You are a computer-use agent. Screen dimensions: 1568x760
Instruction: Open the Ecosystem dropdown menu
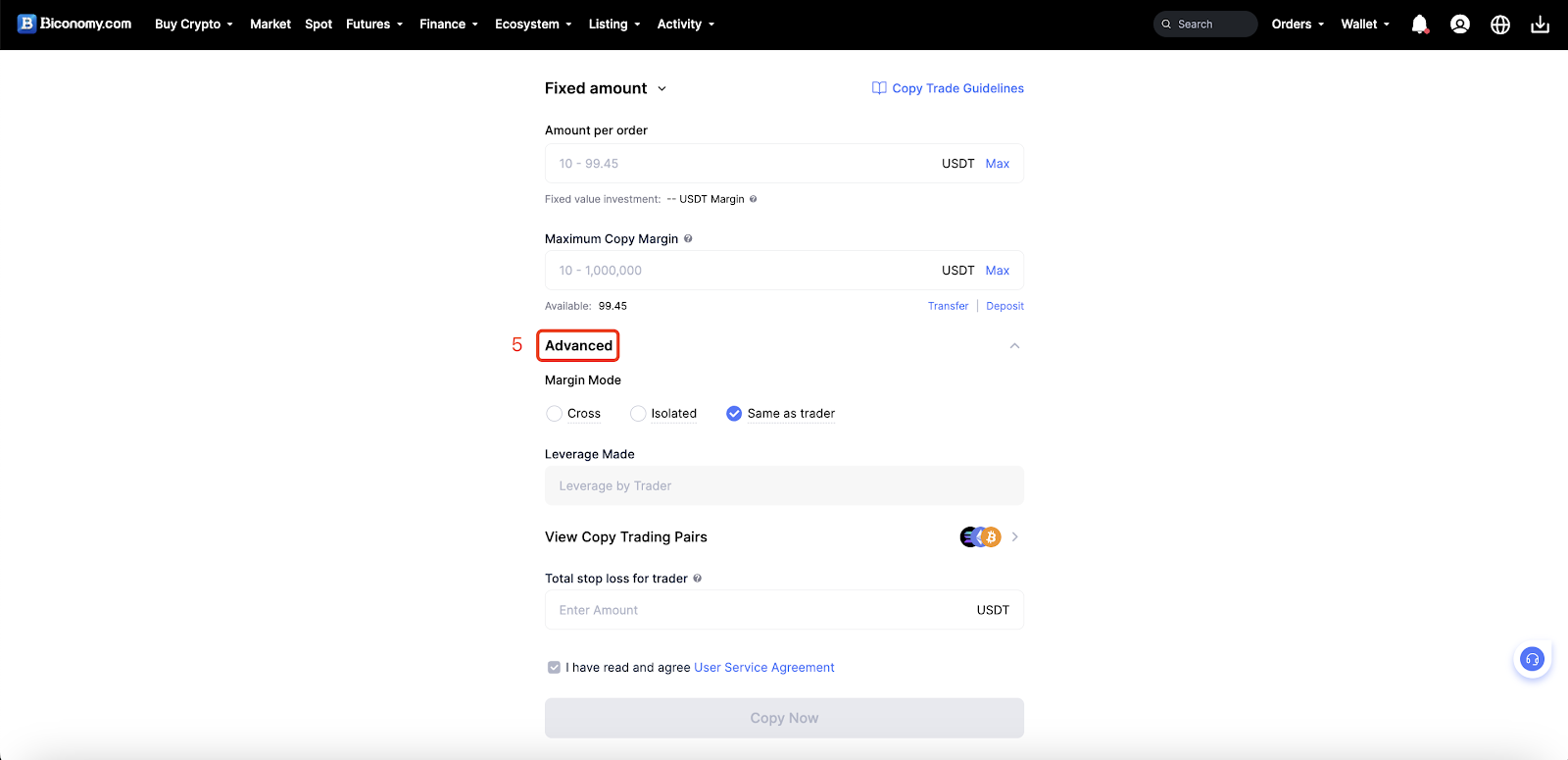[533, 25]
